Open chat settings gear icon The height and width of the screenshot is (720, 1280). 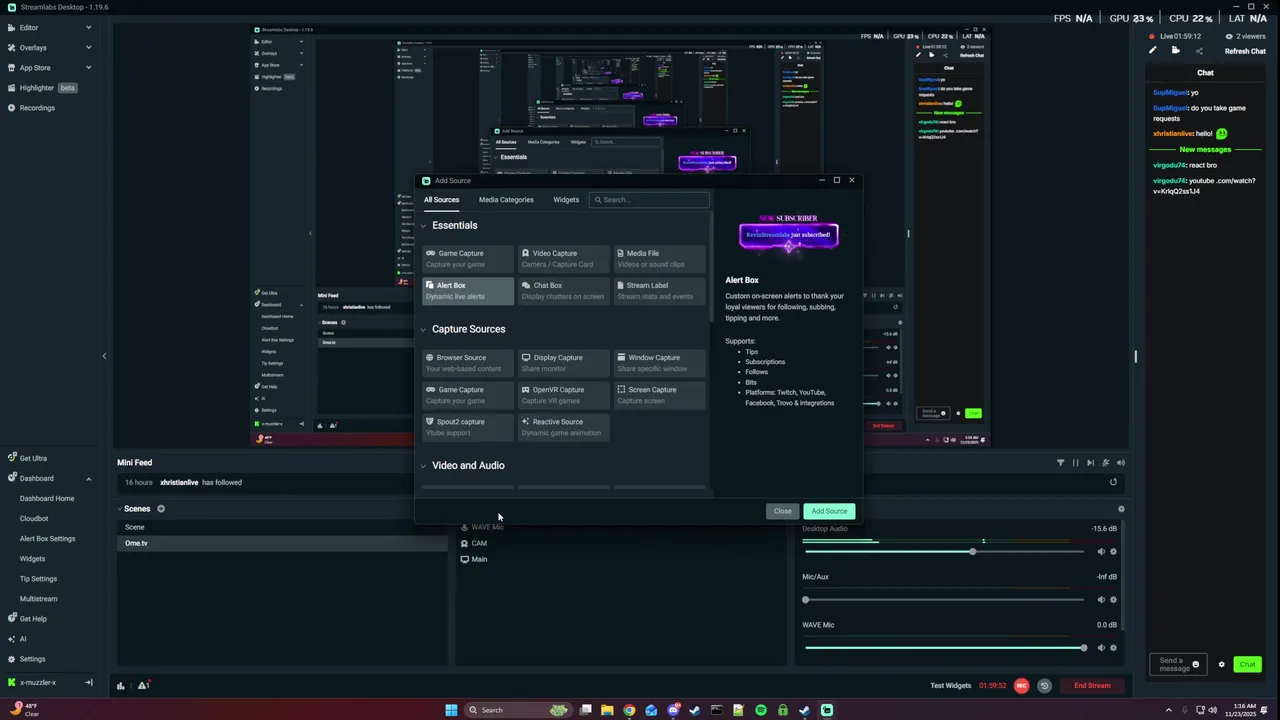pyautogui.click(x=1221, y=664)
